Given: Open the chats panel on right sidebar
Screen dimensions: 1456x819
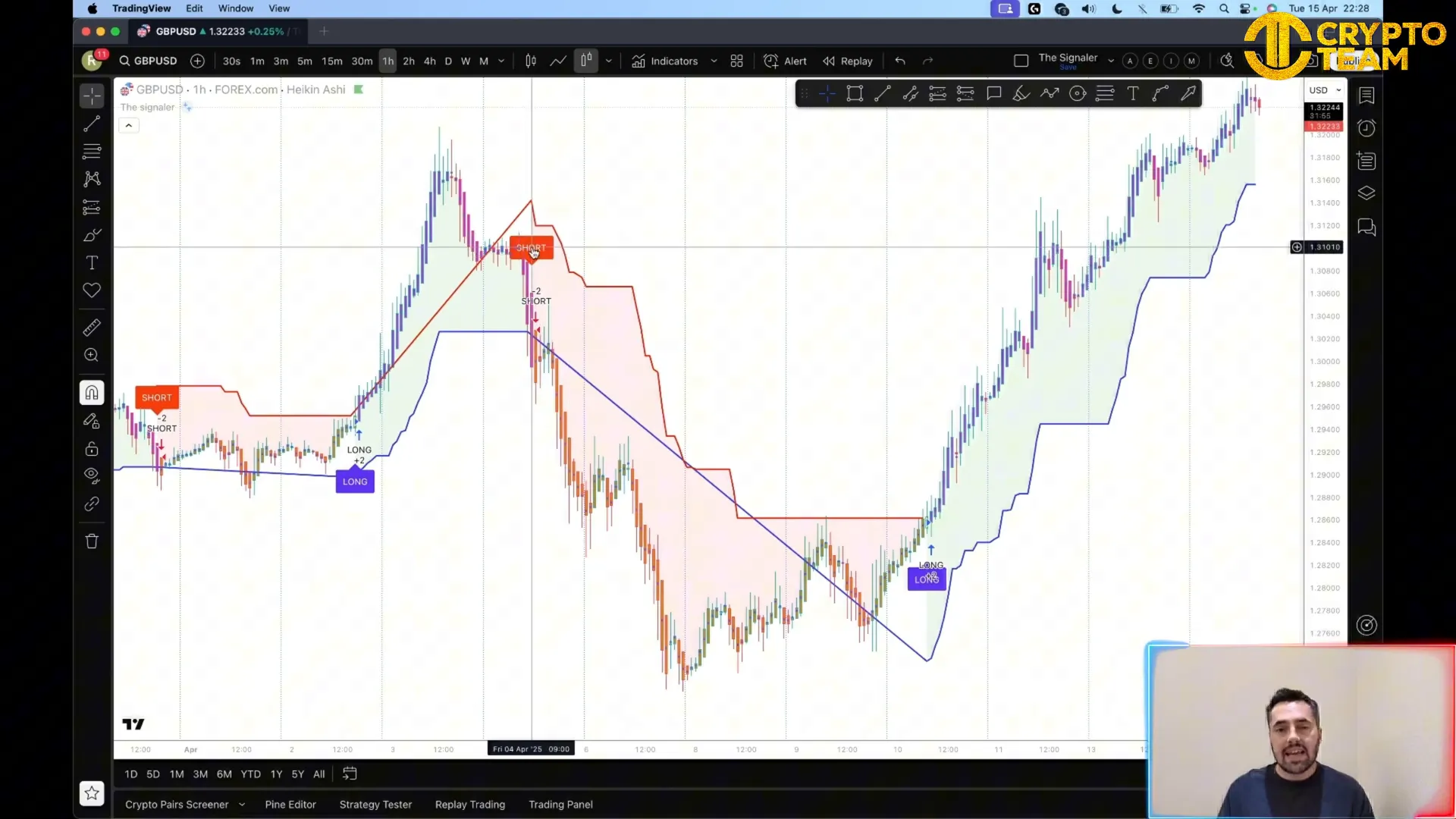Looking at the screenshot, I should [1367, 227].
